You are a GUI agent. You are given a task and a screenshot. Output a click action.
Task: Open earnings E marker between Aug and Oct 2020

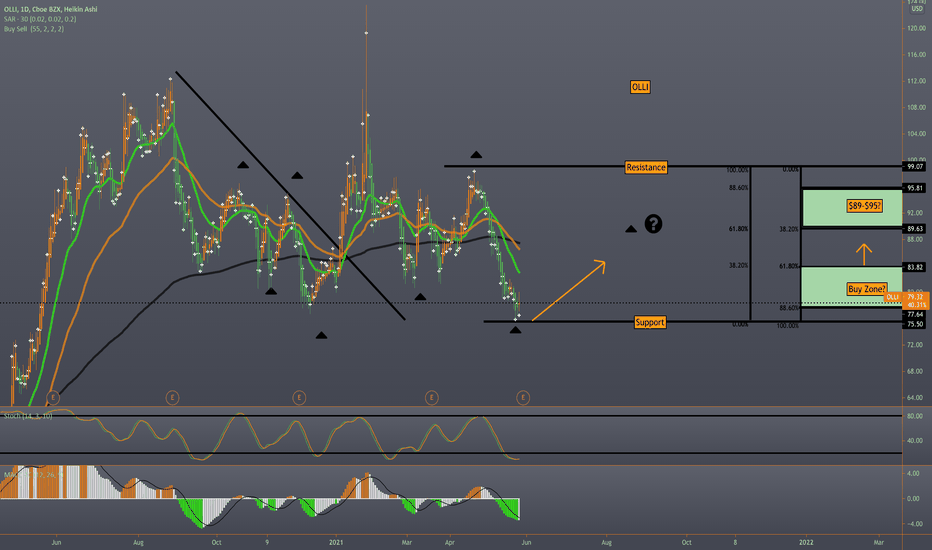[172, 397]
